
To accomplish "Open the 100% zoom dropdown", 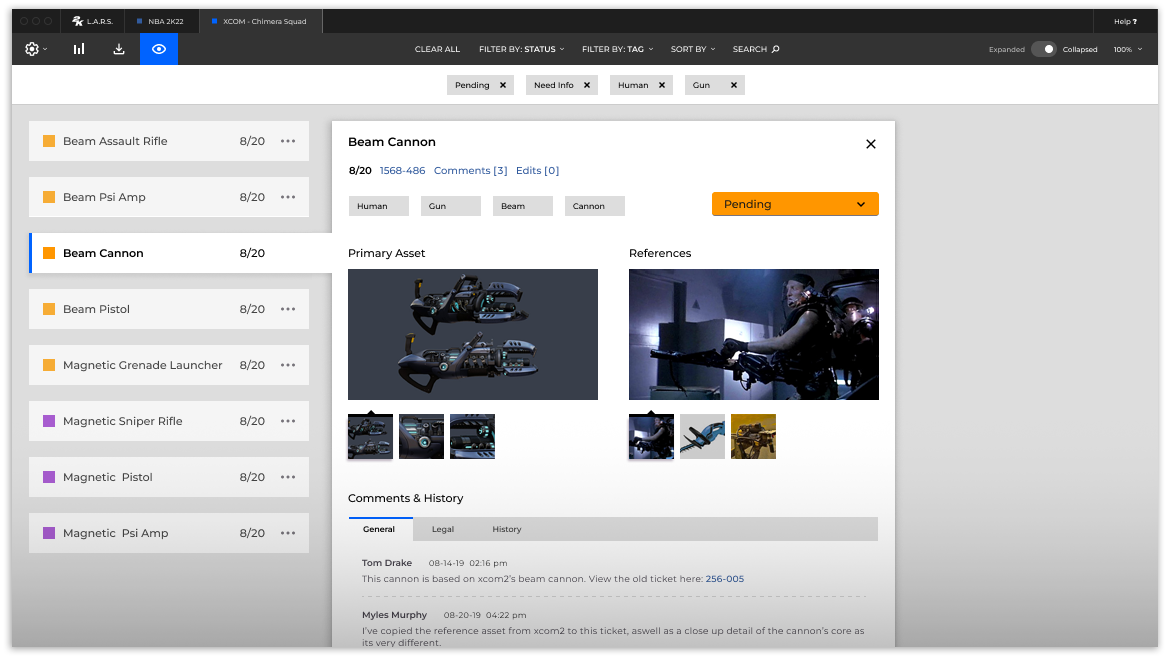I will coord(1127,49).
